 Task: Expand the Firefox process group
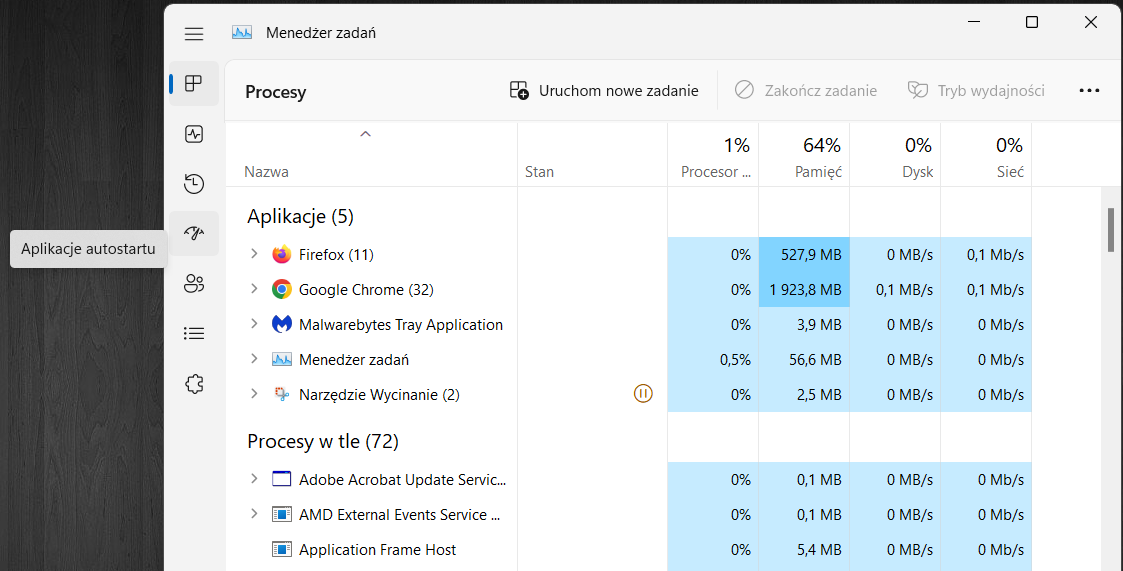(x=254, y=255)
